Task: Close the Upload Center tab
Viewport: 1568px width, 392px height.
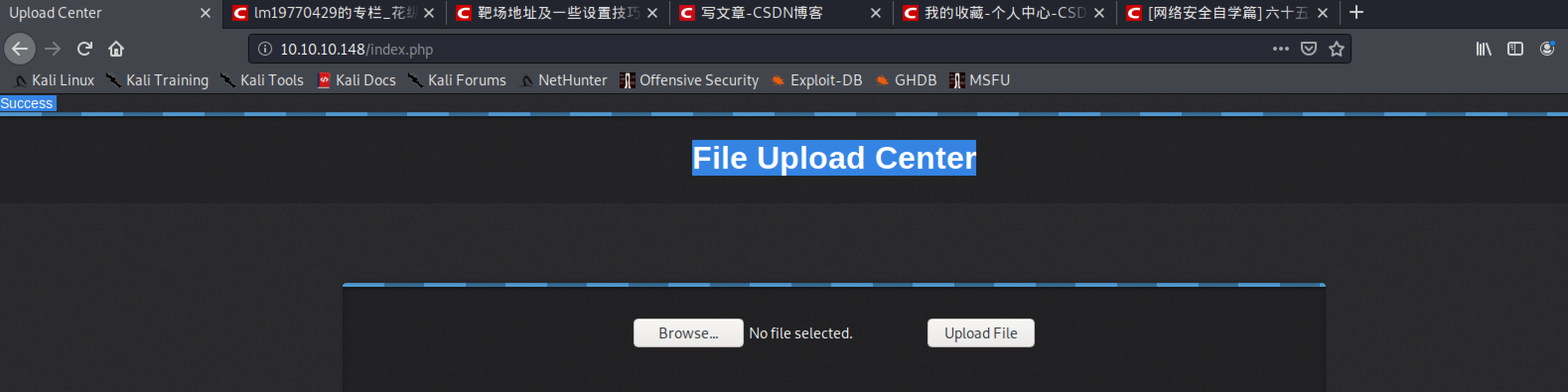Action: [206, 13]
